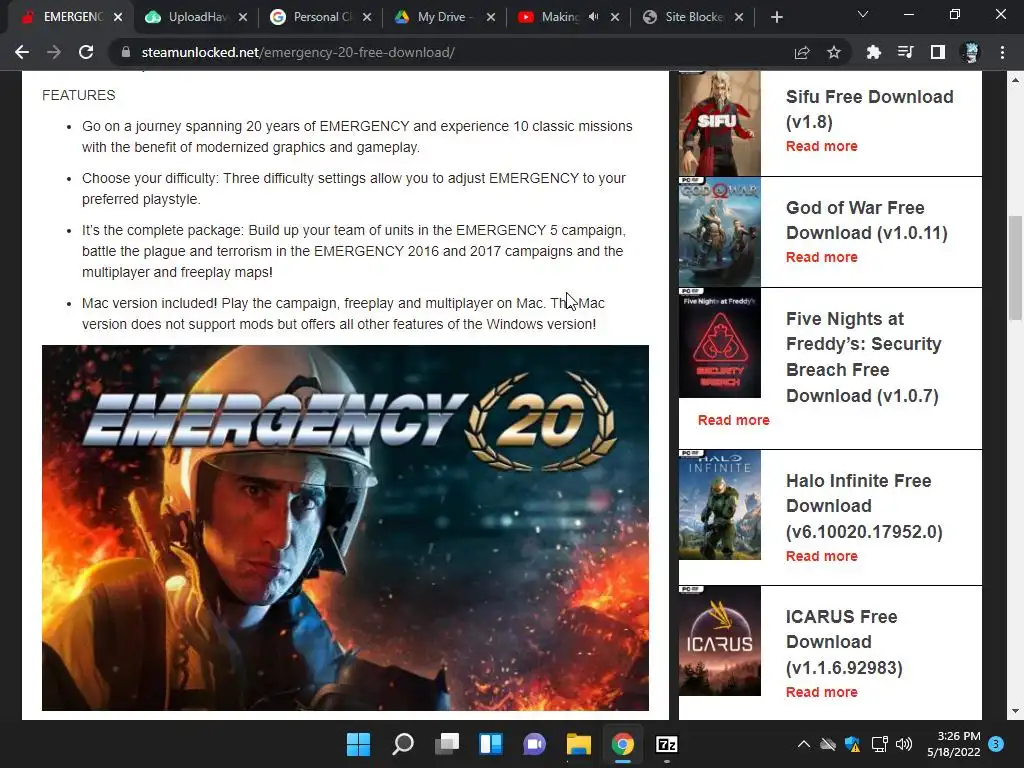This screenshot has height=768, width=1024.
Task: Open ICARUS Free Download link
Action: click(844, 642)
